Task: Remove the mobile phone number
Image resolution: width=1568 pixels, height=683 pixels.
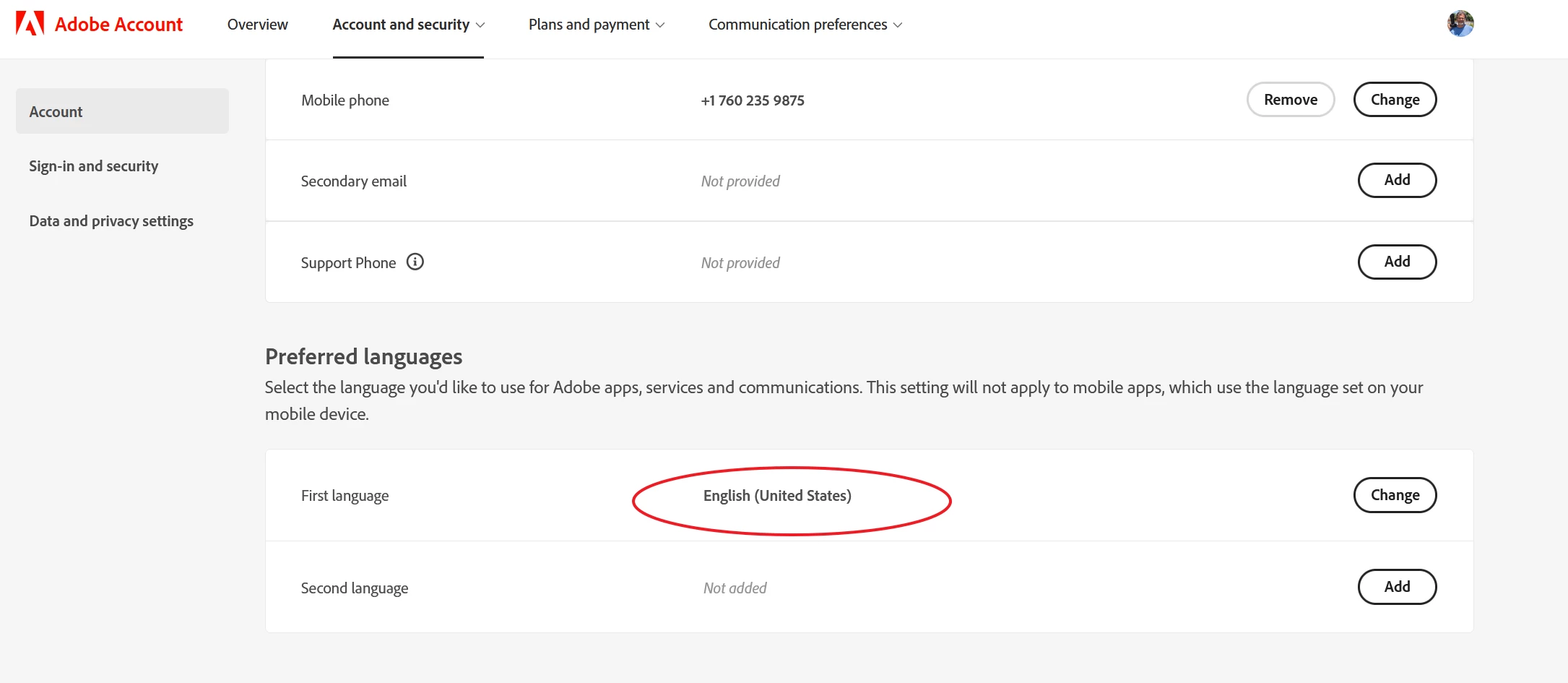Action: point(1291,100)
